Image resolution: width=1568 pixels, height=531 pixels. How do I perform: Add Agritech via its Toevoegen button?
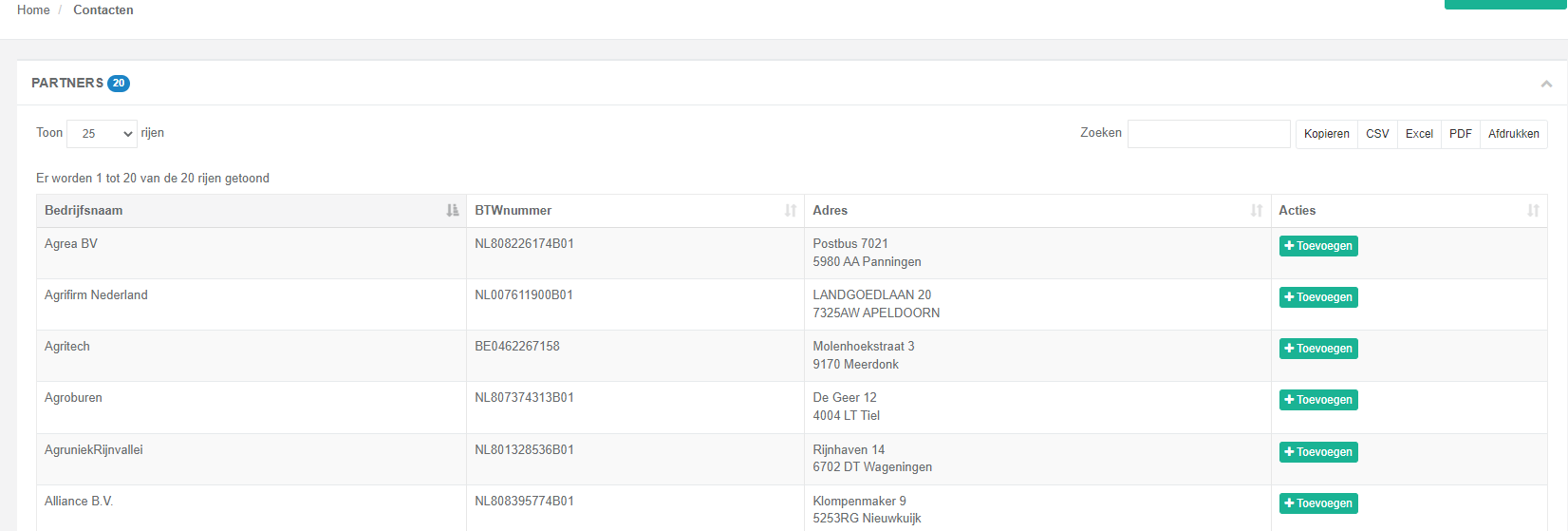pos(1318,349)
